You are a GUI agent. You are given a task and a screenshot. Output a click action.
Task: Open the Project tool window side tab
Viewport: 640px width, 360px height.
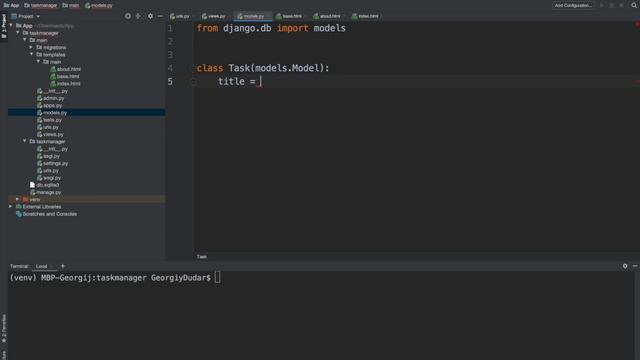[4, 26]
